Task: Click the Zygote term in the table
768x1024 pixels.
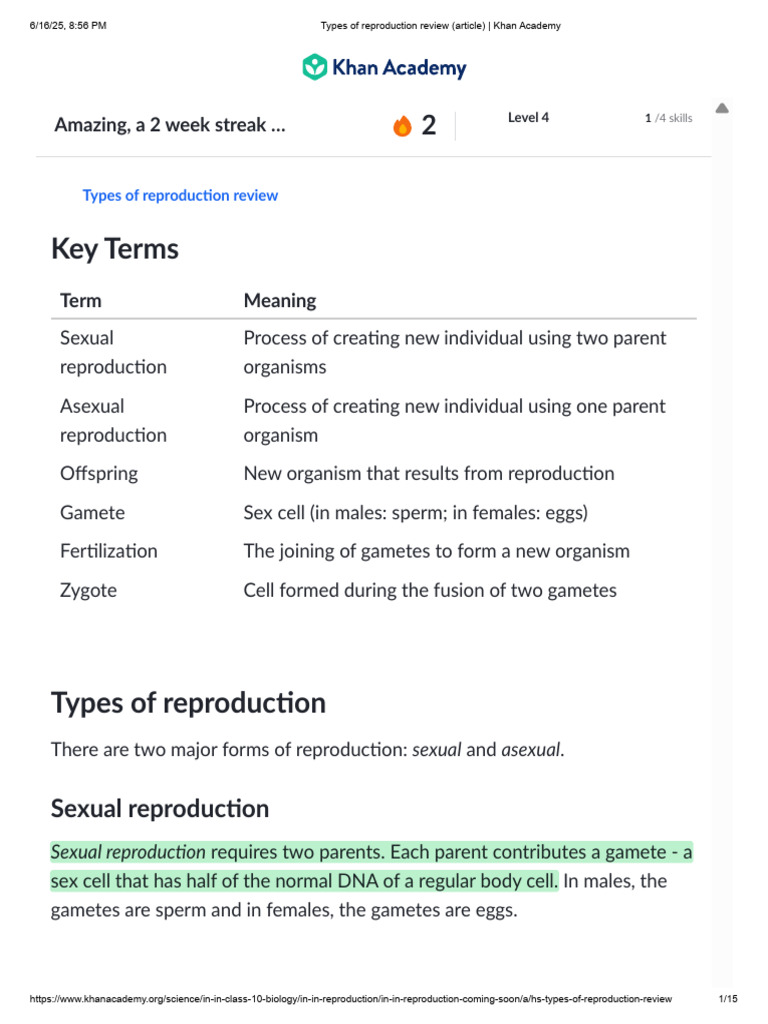Action: click(88, 590)
